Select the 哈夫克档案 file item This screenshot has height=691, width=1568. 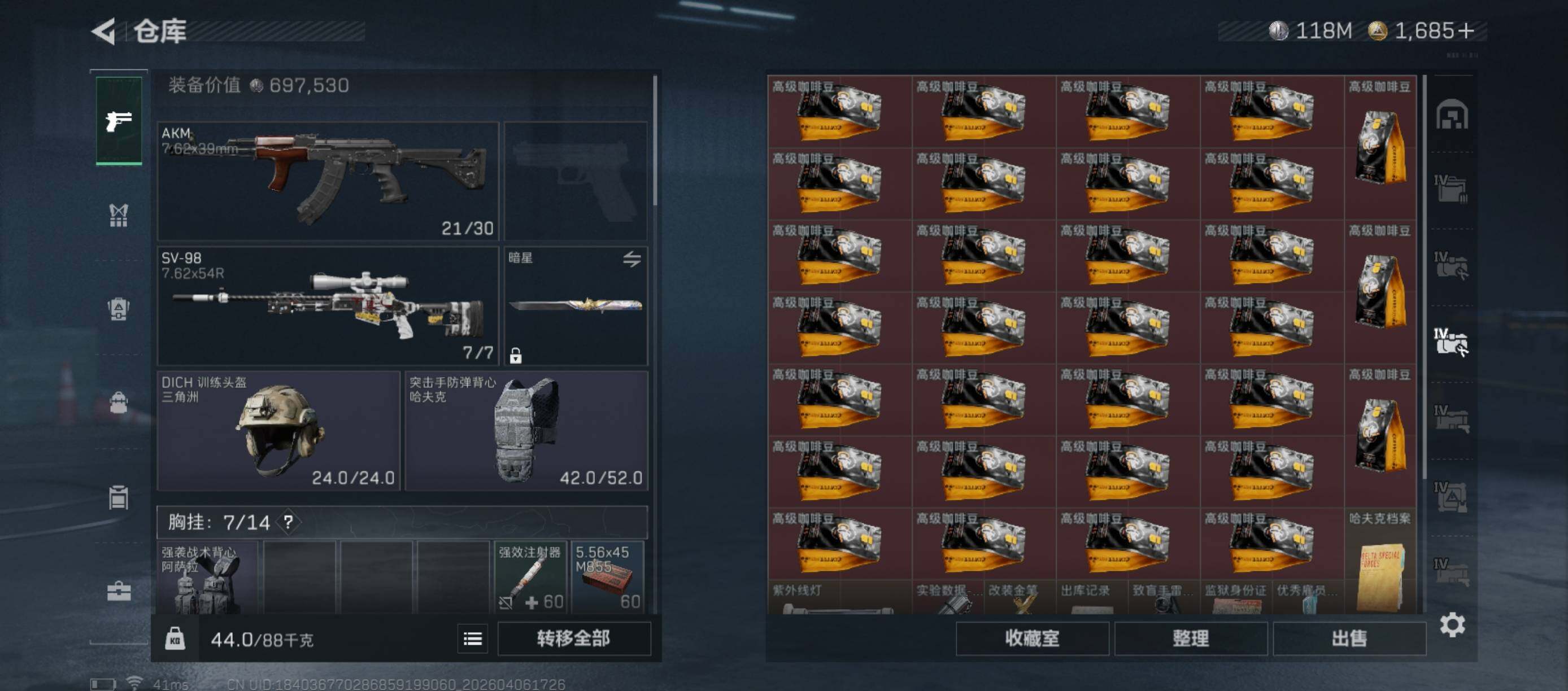coord(1379,560)
